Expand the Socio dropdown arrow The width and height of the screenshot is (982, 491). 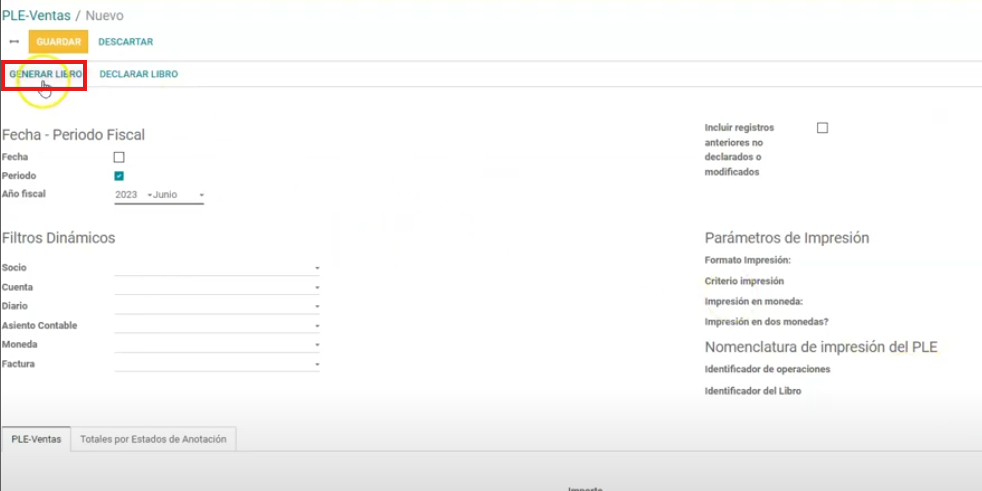point(317,268)
